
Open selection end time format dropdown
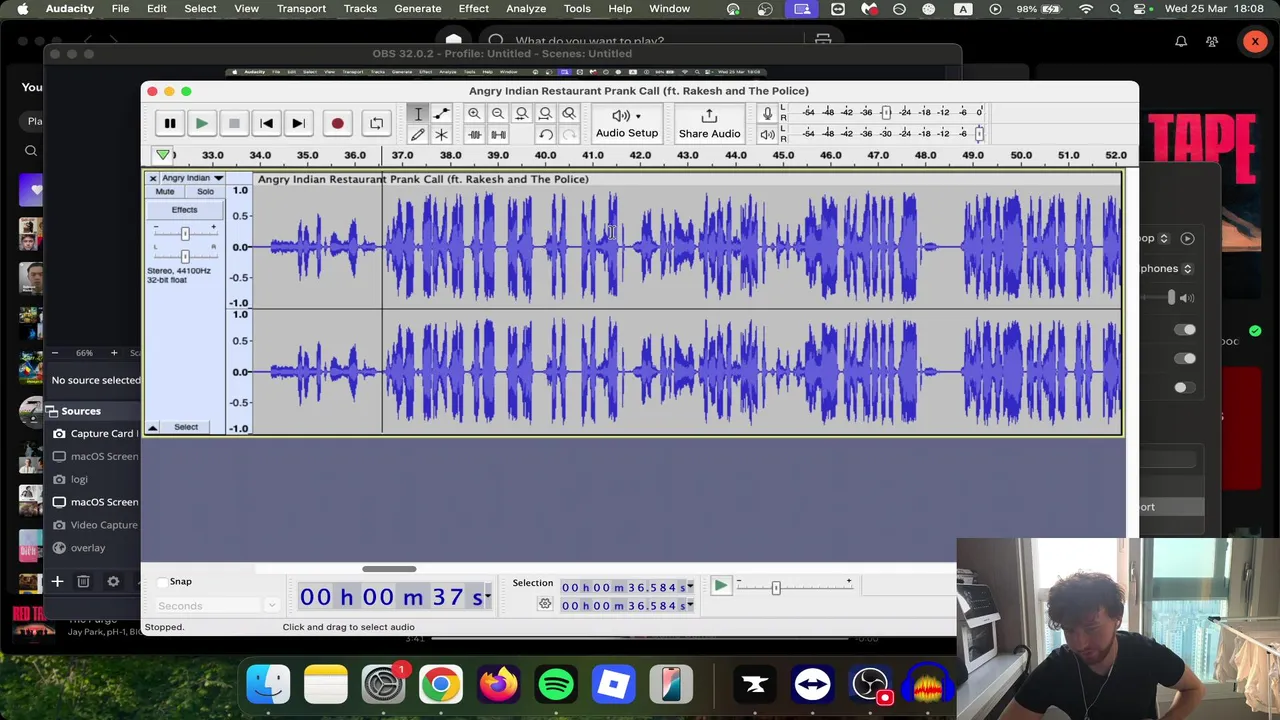[690, 606]
